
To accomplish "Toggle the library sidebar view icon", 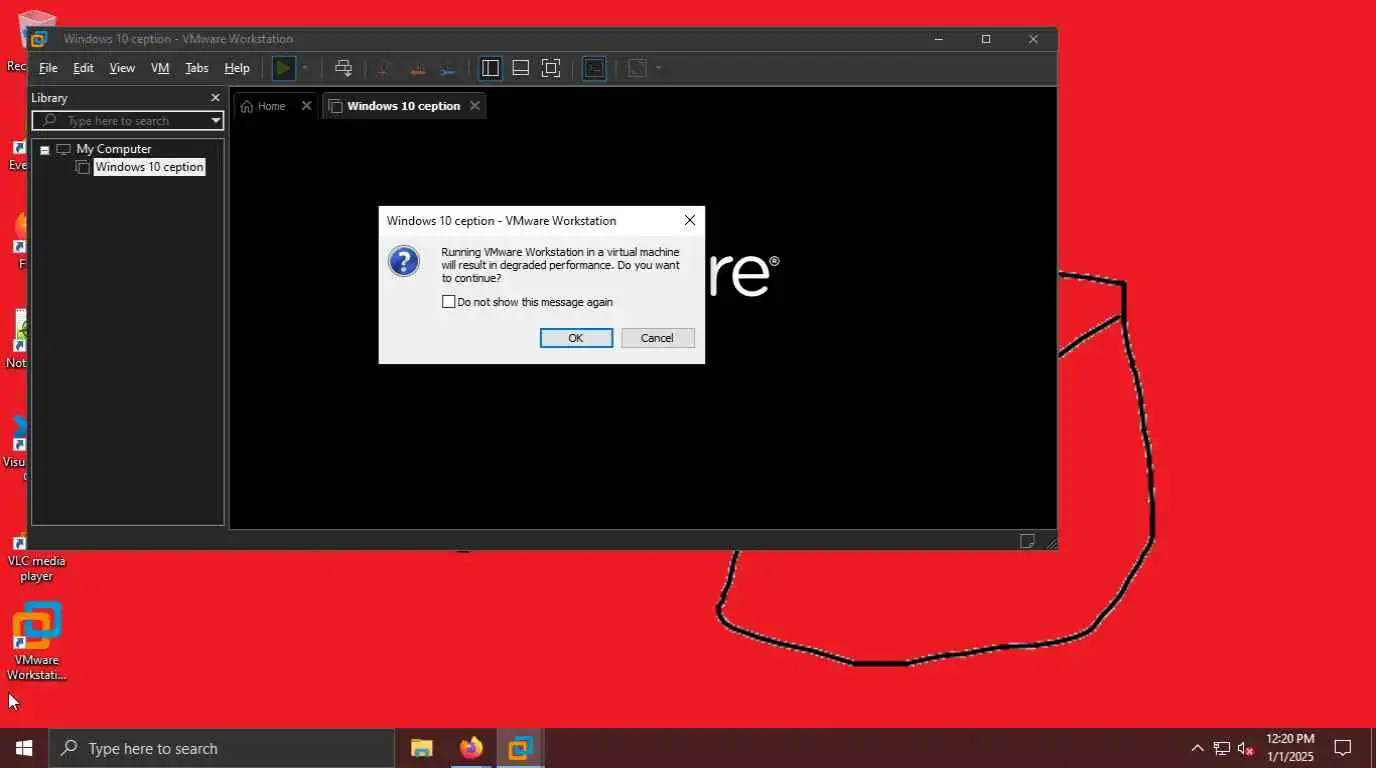I will [490, 68].
